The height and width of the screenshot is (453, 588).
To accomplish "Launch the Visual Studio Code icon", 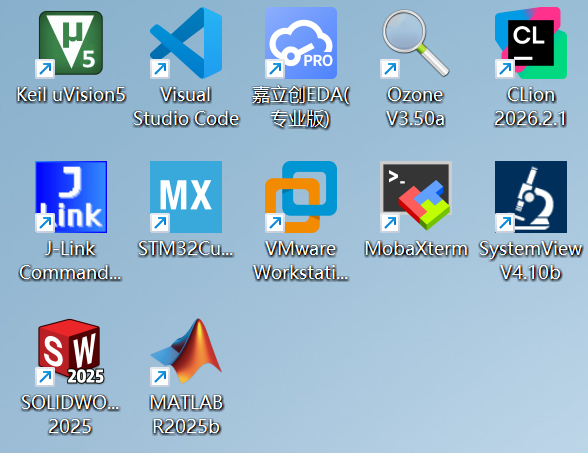I will (x=186, y=43).
